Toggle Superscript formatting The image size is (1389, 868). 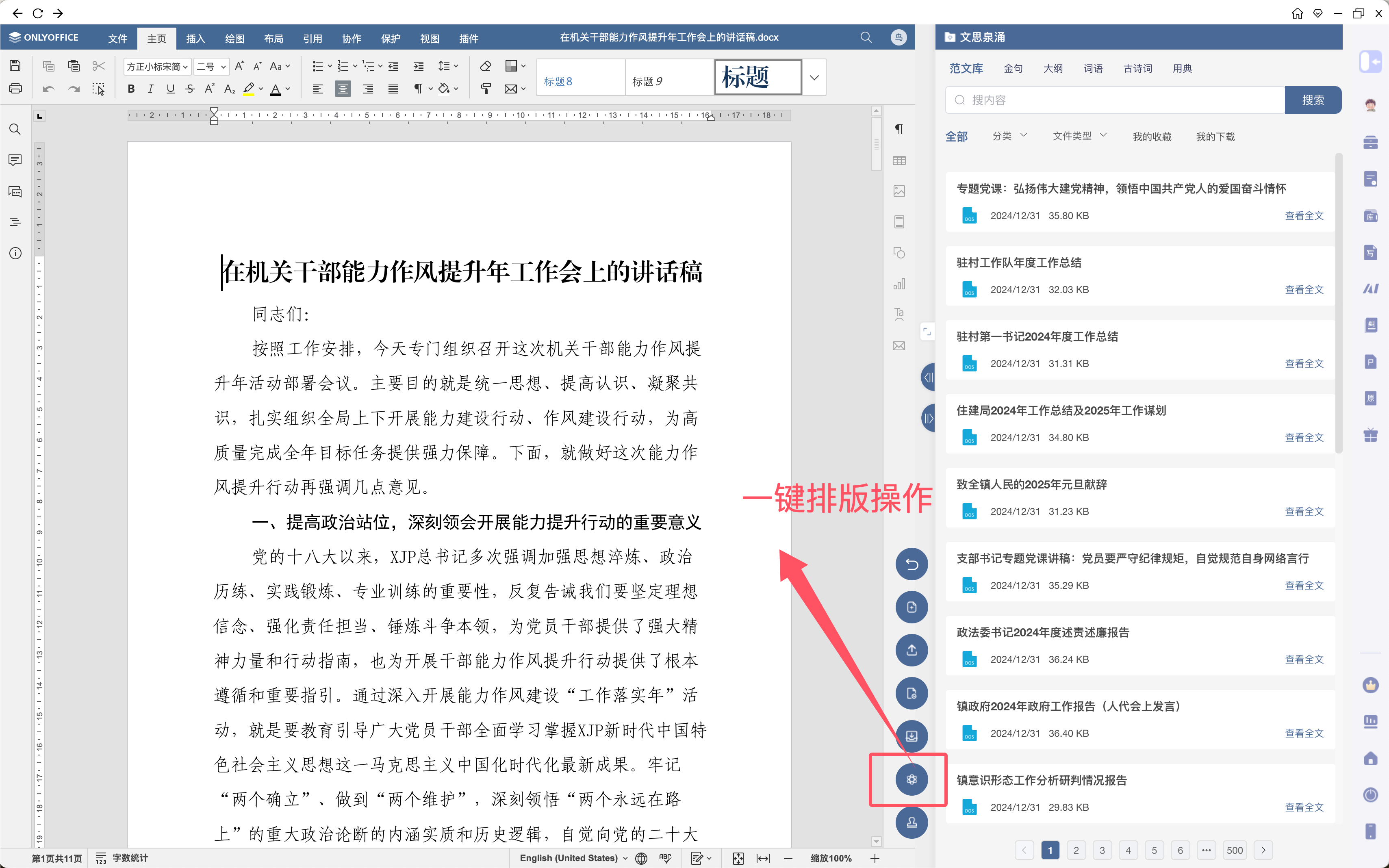click(x=210, y=89)
